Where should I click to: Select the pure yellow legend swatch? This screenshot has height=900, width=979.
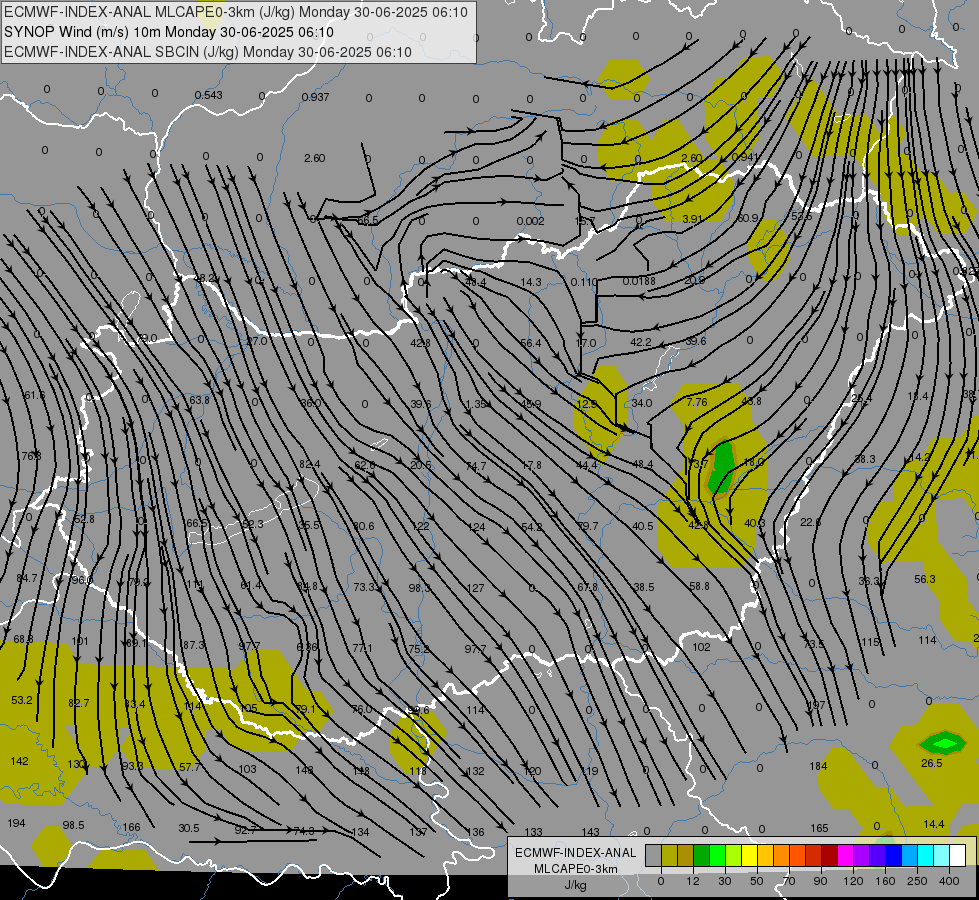tap(750, 855)
